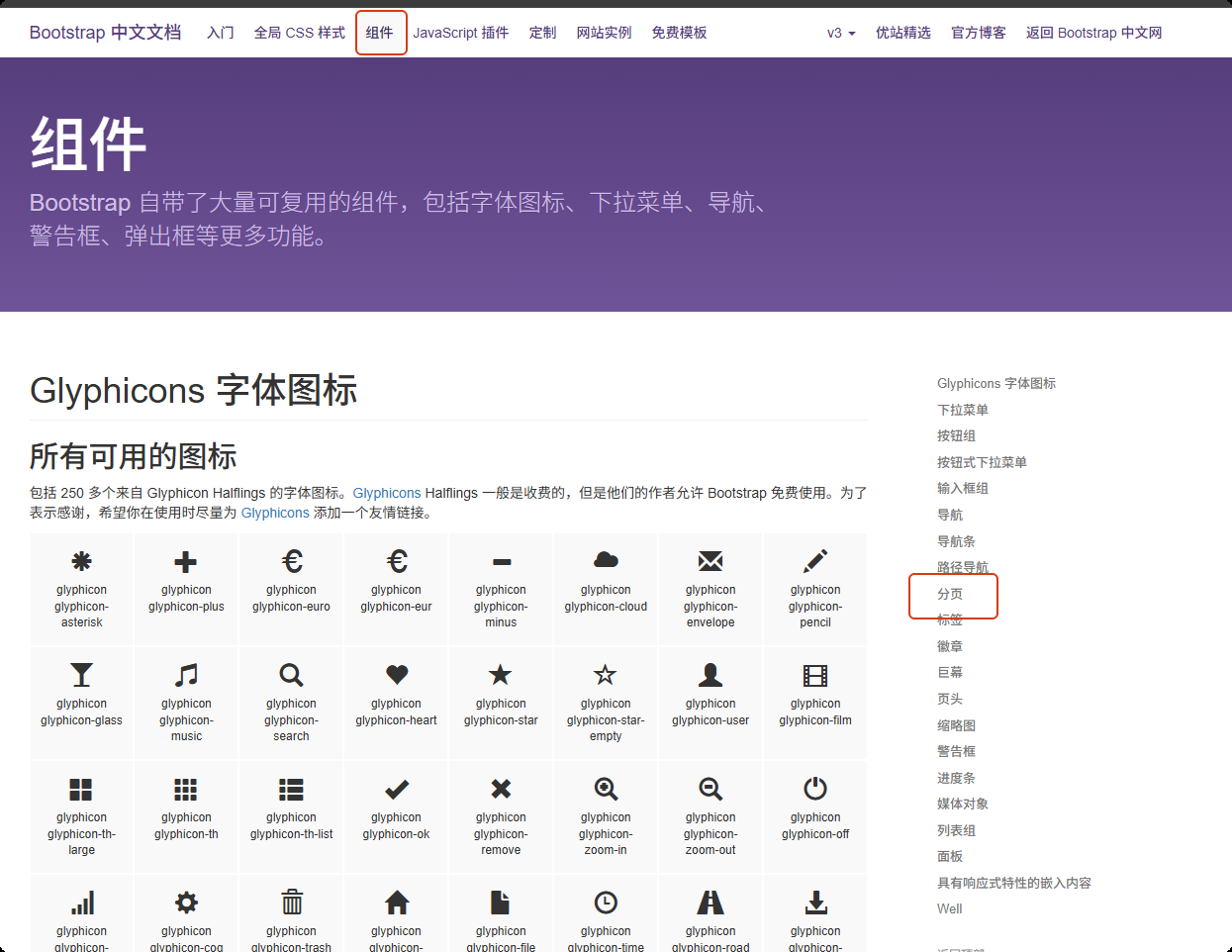This screenshot has height=952, width=1232.
Task: Jump to 分页 section in sidebar
Action: pos(950,594)
